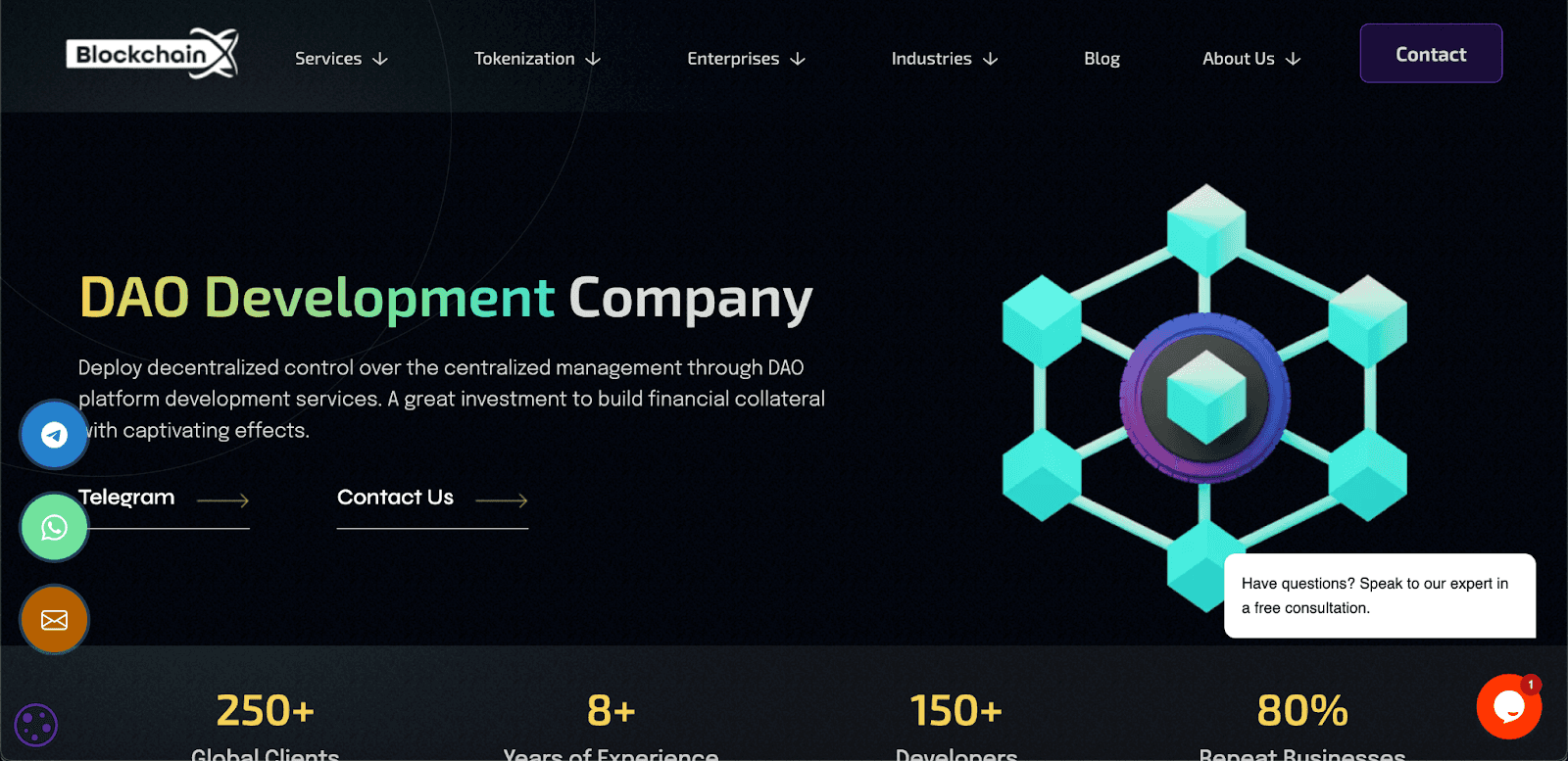Click the 80% Repeat Businesses stat
The height and width of the screenshot is (761, 1568).
pyautogui.click(x=1302, y=726)
